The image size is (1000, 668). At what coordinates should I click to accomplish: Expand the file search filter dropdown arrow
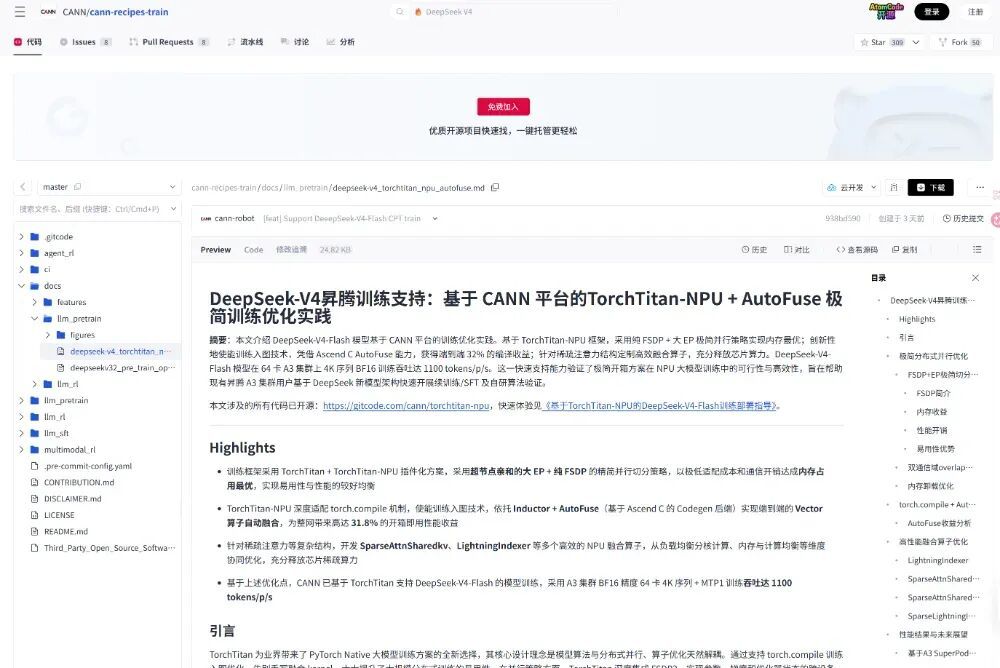[173, 209]
